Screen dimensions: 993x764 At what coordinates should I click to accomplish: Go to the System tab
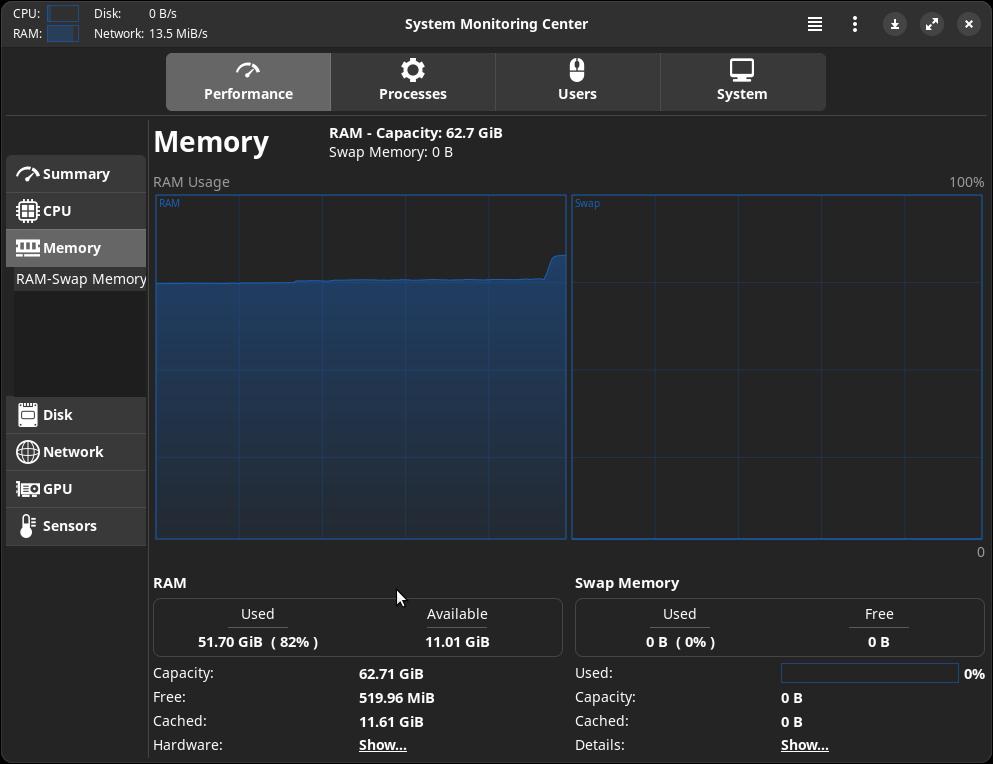tap(742, 82)
